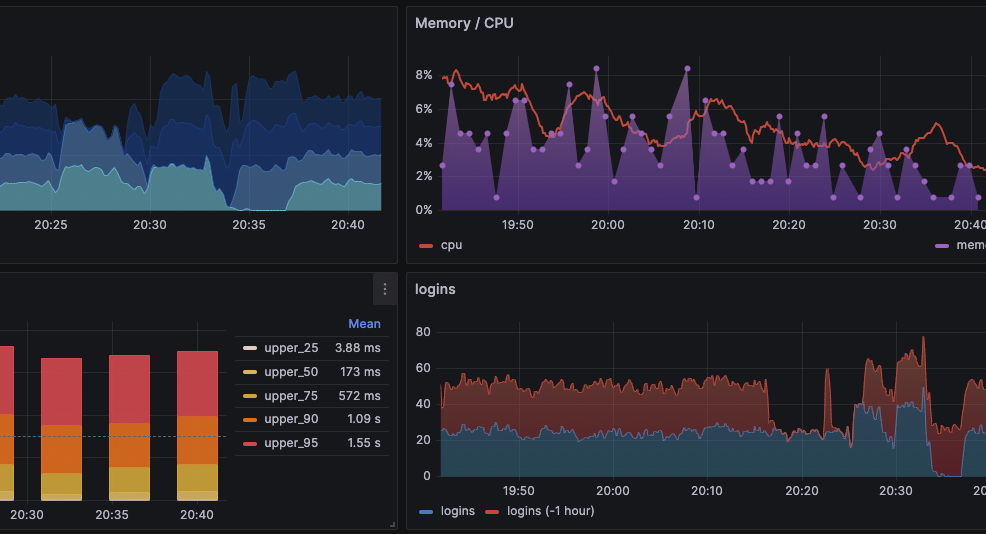Click the upper_95 red legend color marker
986x534 pixels.
(x=250, y=442)
